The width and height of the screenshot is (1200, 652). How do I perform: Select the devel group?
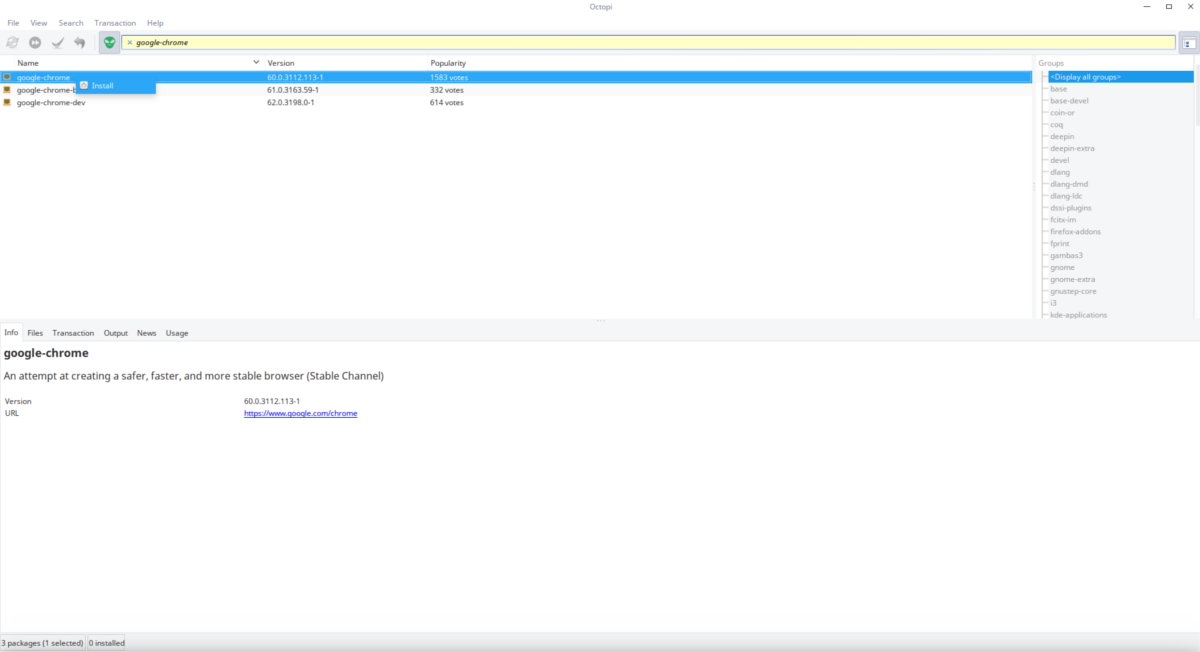click(1060, 160)
